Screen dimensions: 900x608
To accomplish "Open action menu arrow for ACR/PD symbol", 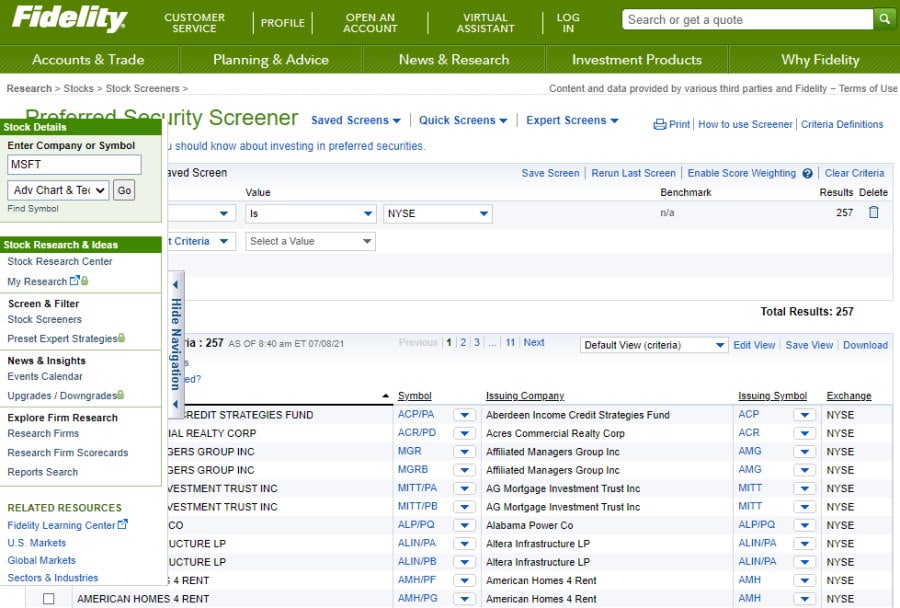I will pos(464,433).
